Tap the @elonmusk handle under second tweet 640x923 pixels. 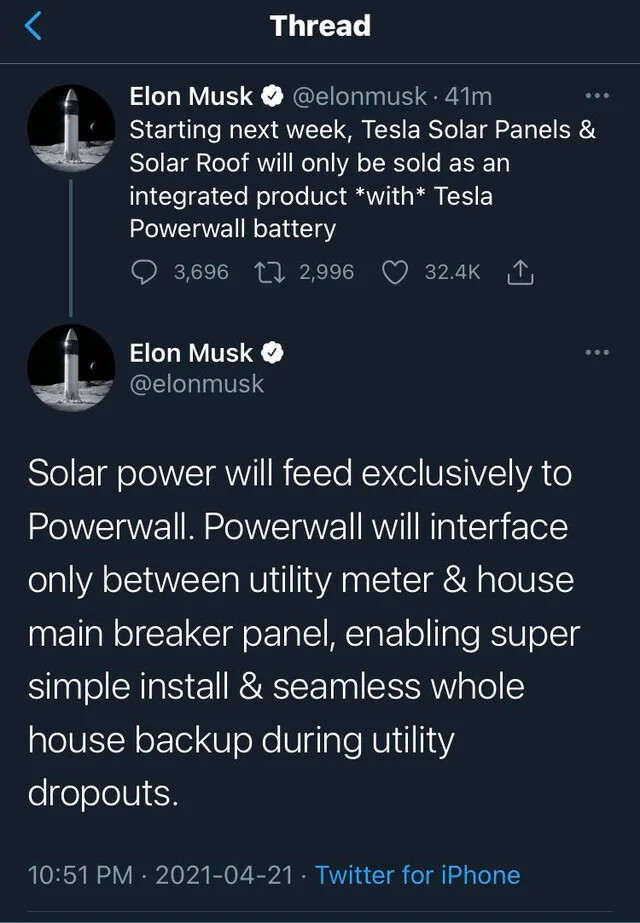point(196,384)
